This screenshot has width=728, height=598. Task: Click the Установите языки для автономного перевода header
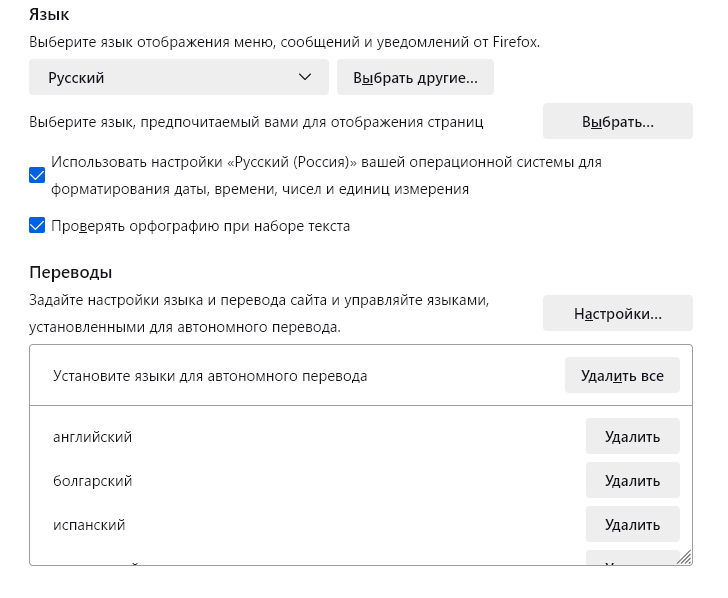[210, 376]
